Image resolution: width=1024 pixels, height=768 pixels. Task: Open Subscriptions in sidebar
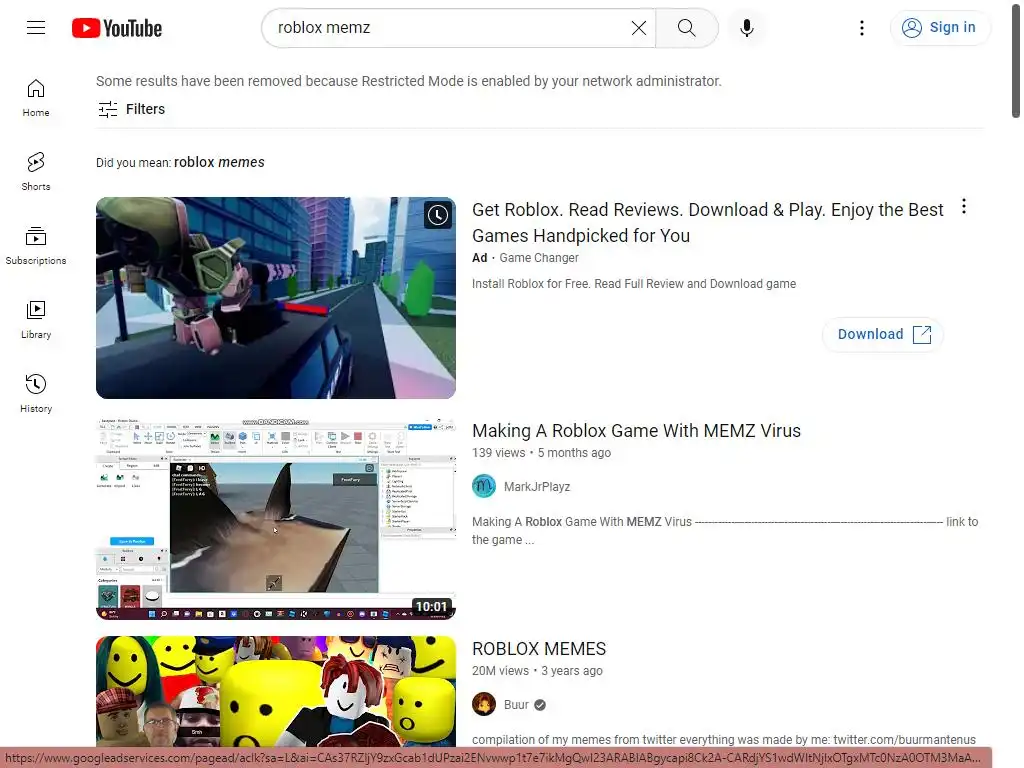[x=36, y=246]
